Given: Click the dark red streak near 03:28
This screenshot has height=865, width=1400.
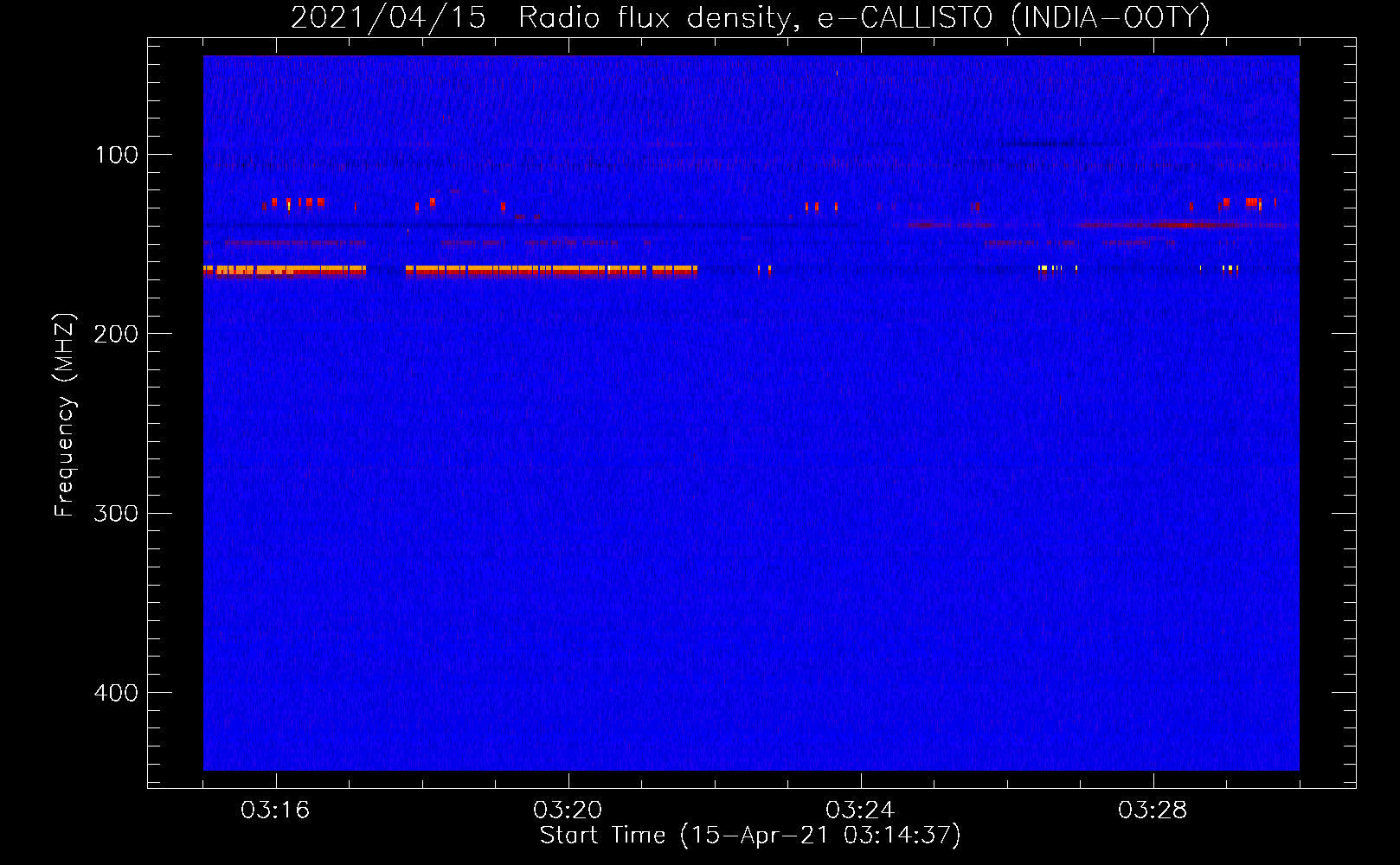Looking at the screenshot, I should 1184,225.
